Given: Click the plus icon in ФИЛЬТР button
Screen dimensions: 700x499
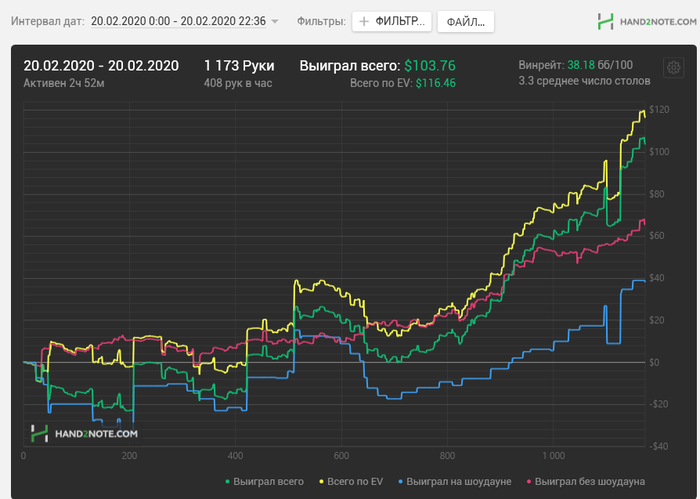Looking at the screenshot, I should (364, 21).
